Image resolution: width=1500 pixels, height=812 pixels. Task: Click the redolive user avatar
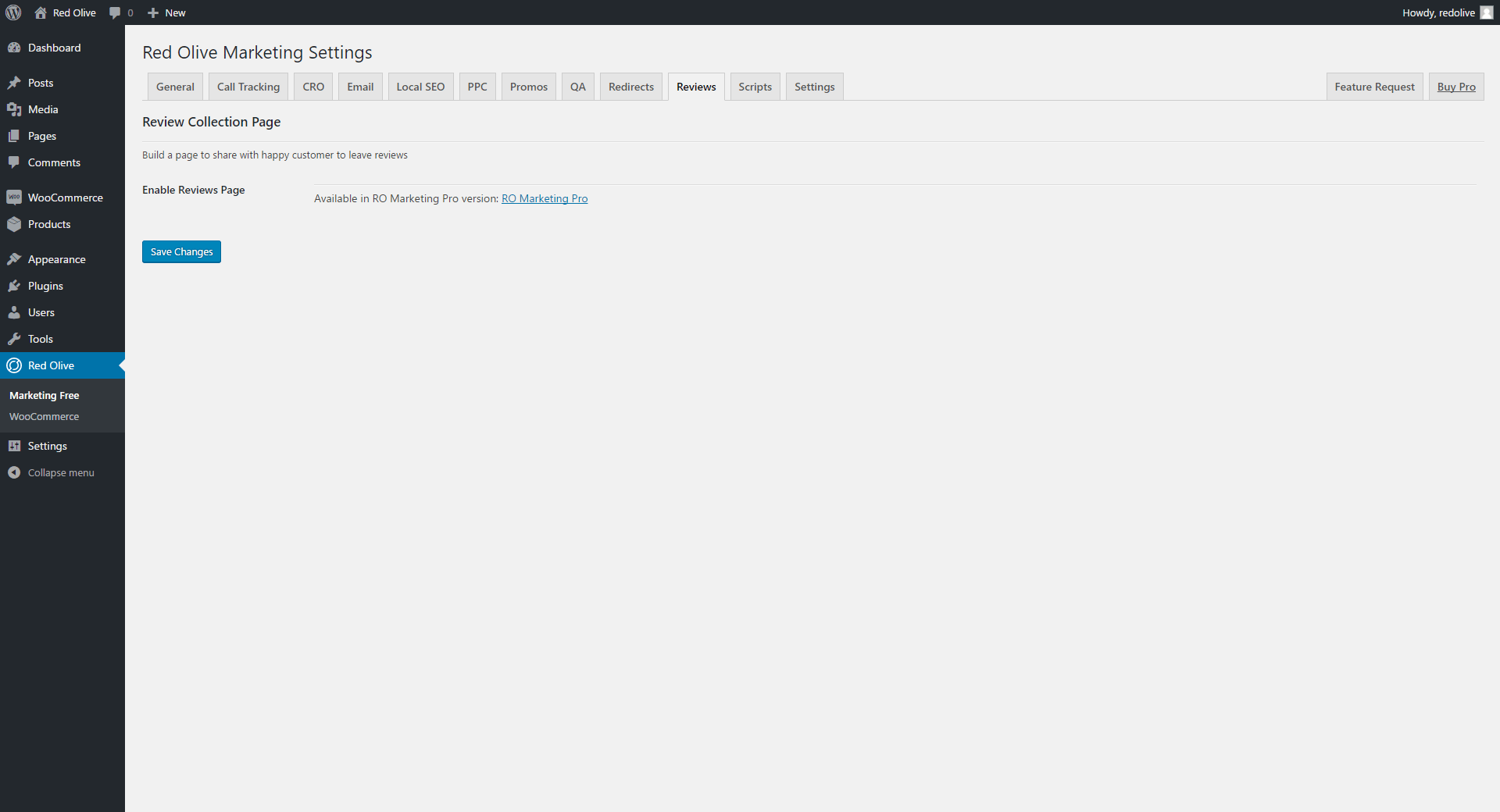pos(1487,12)
